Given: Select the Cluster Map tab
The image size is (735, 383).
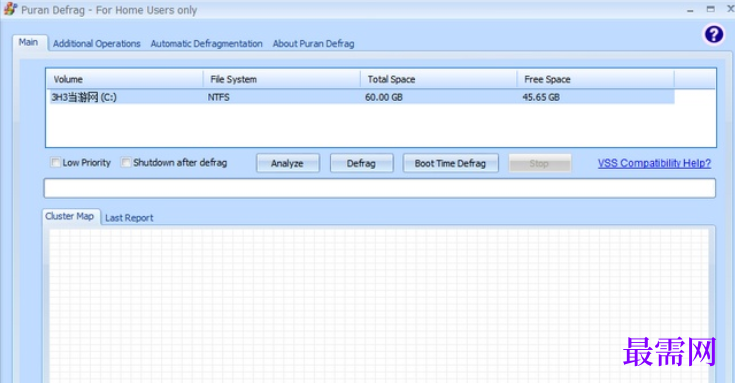Looking at the screenshot, I should click(x=70, y=216).
